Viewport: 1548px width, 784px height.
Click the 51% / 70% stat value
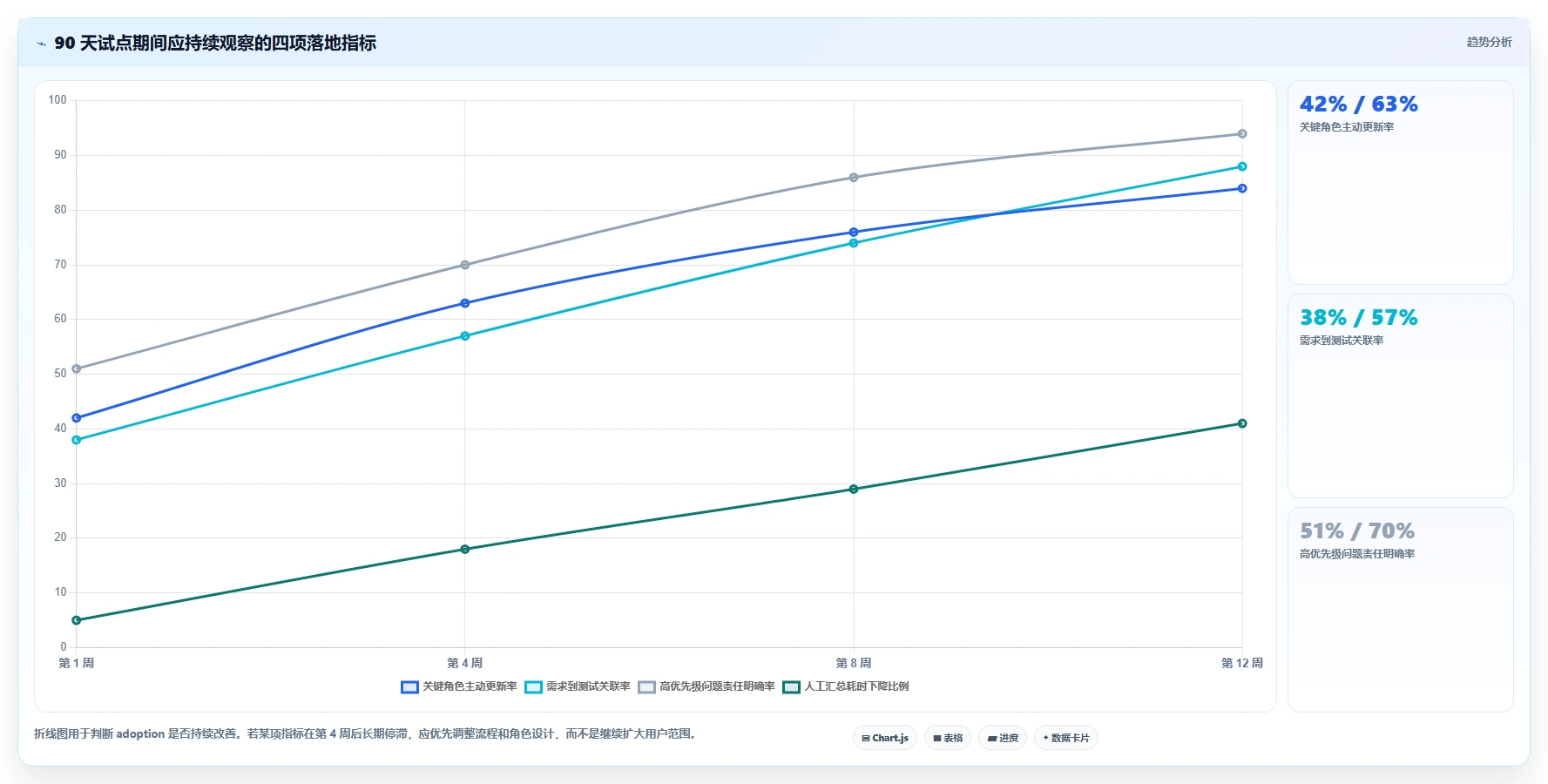pyautogui.click(x=1357, y=531)
